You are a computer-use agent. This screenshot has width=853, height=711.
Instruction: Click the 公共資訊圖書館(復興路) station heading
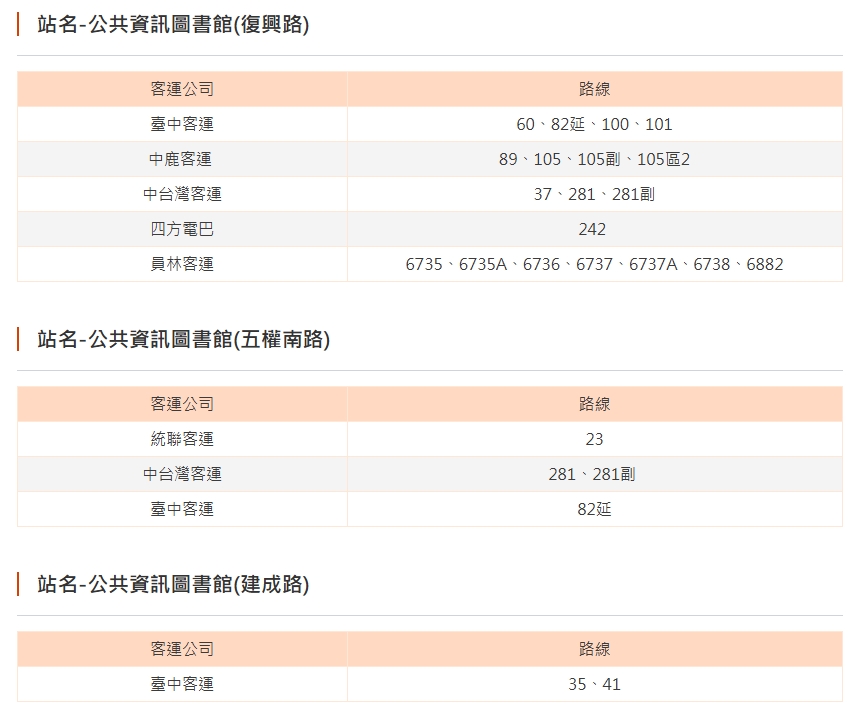coord(173,25)
